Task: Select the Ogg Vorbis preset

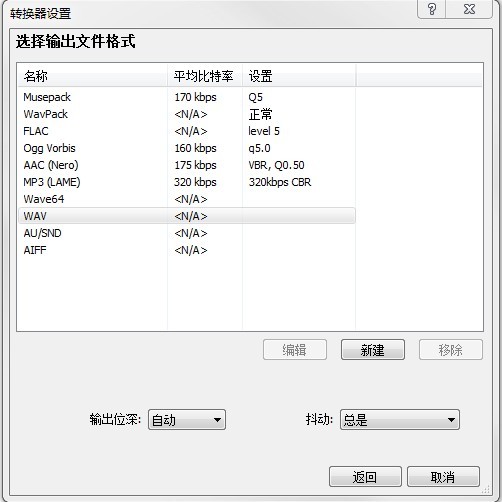Action: pos(187,148)
